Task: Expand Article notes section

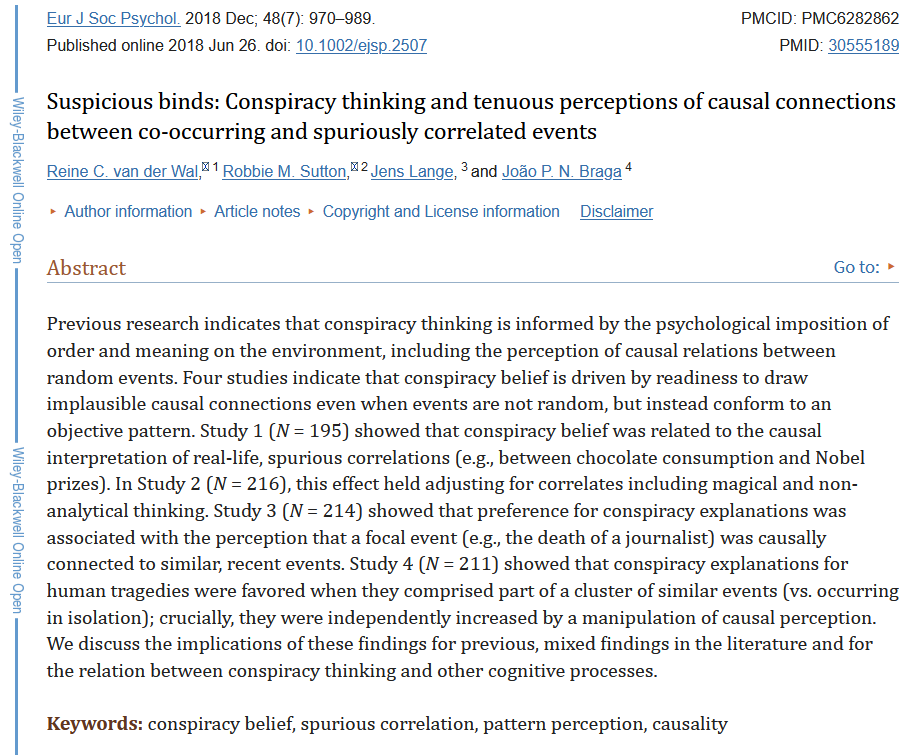Action: point(257,211)
